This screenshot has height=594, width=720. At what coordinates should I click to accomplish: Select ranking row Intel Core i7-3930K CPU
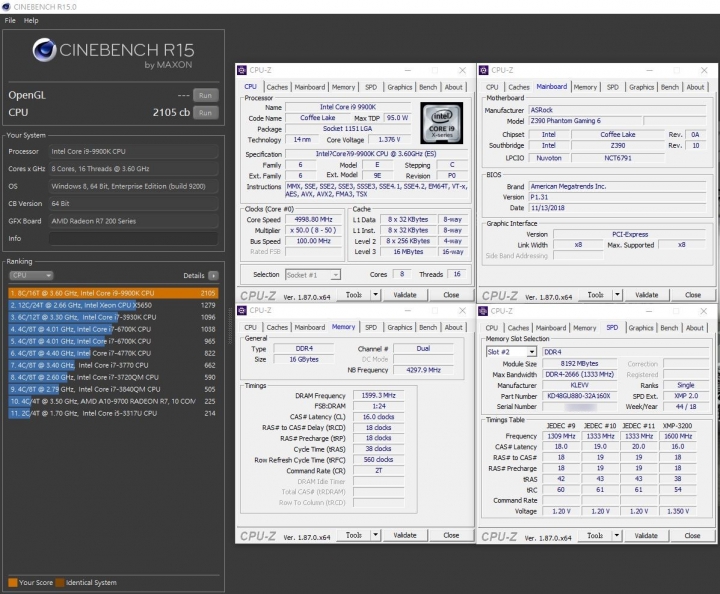coord(113,317)
